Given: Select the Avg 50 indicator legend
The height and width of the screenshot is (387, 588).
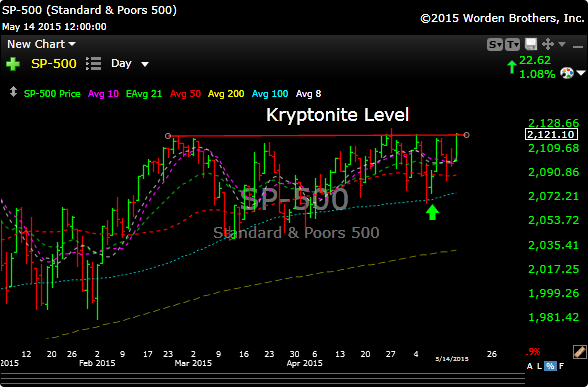Looking at the screenshot, I should click(x=185, y=94).
